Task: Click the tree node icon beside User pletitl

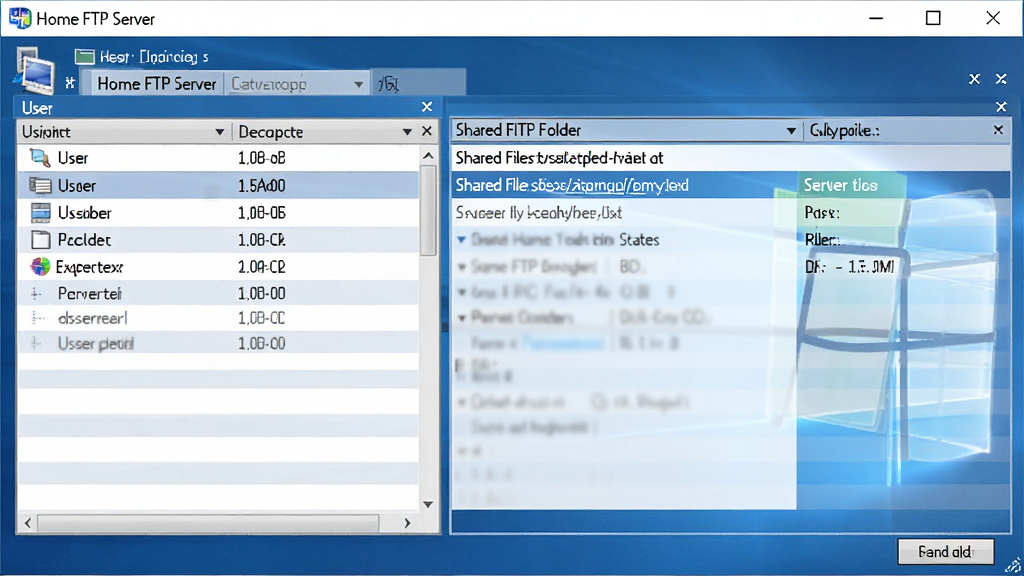Action: click(37, 343)
